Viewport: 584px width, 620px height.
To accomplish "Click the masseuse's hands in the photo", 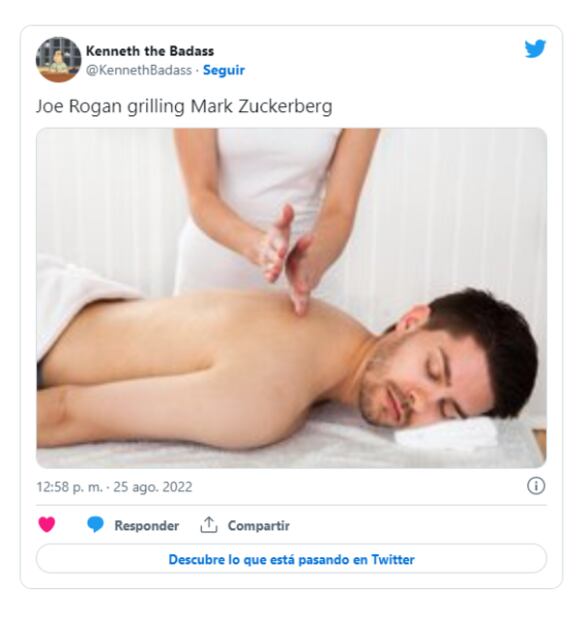I will coord(287,259).
